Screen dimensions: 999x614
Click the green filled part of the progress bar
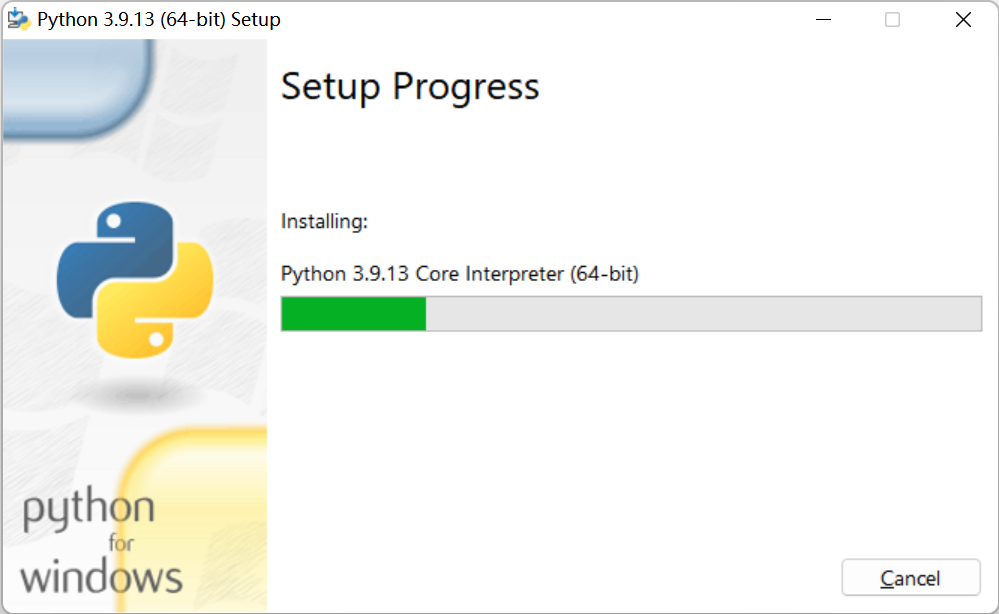pos(353,314)
